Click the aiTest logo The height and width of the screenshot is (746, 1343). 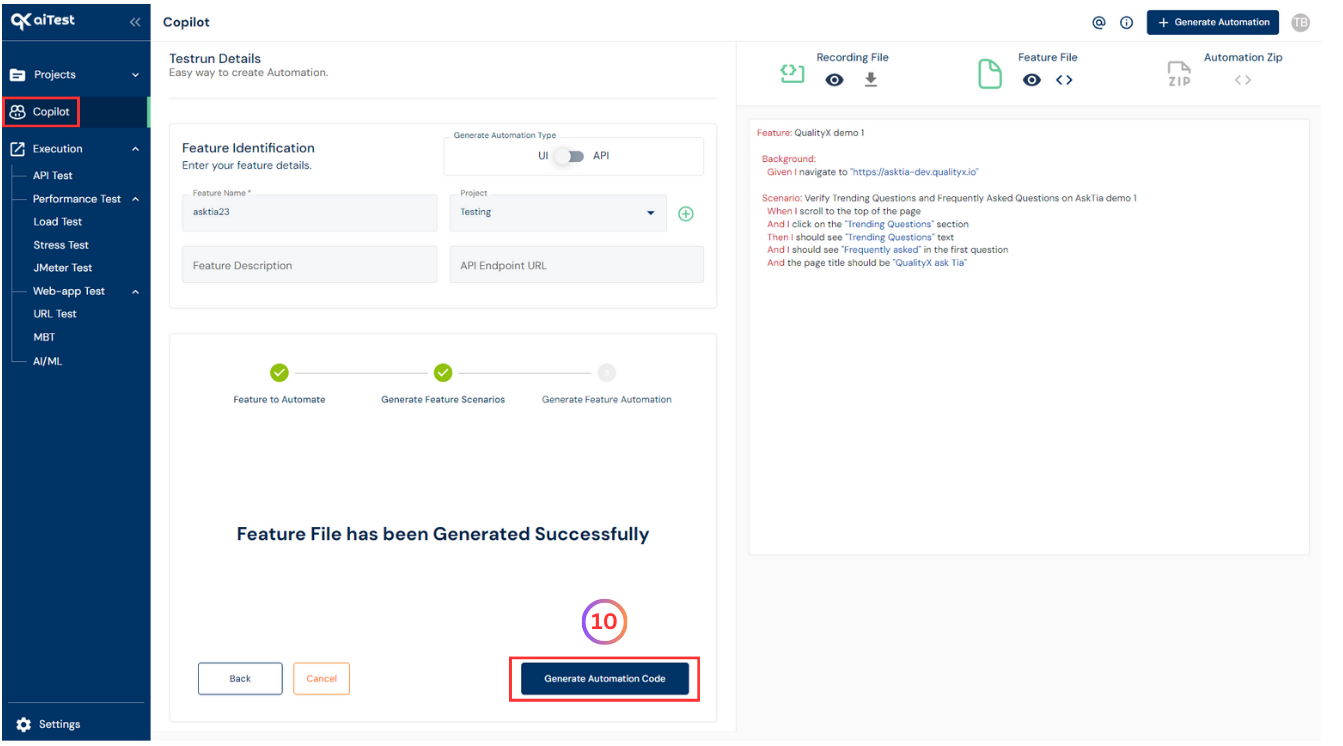pyautogui.click(x=43, y=20)
